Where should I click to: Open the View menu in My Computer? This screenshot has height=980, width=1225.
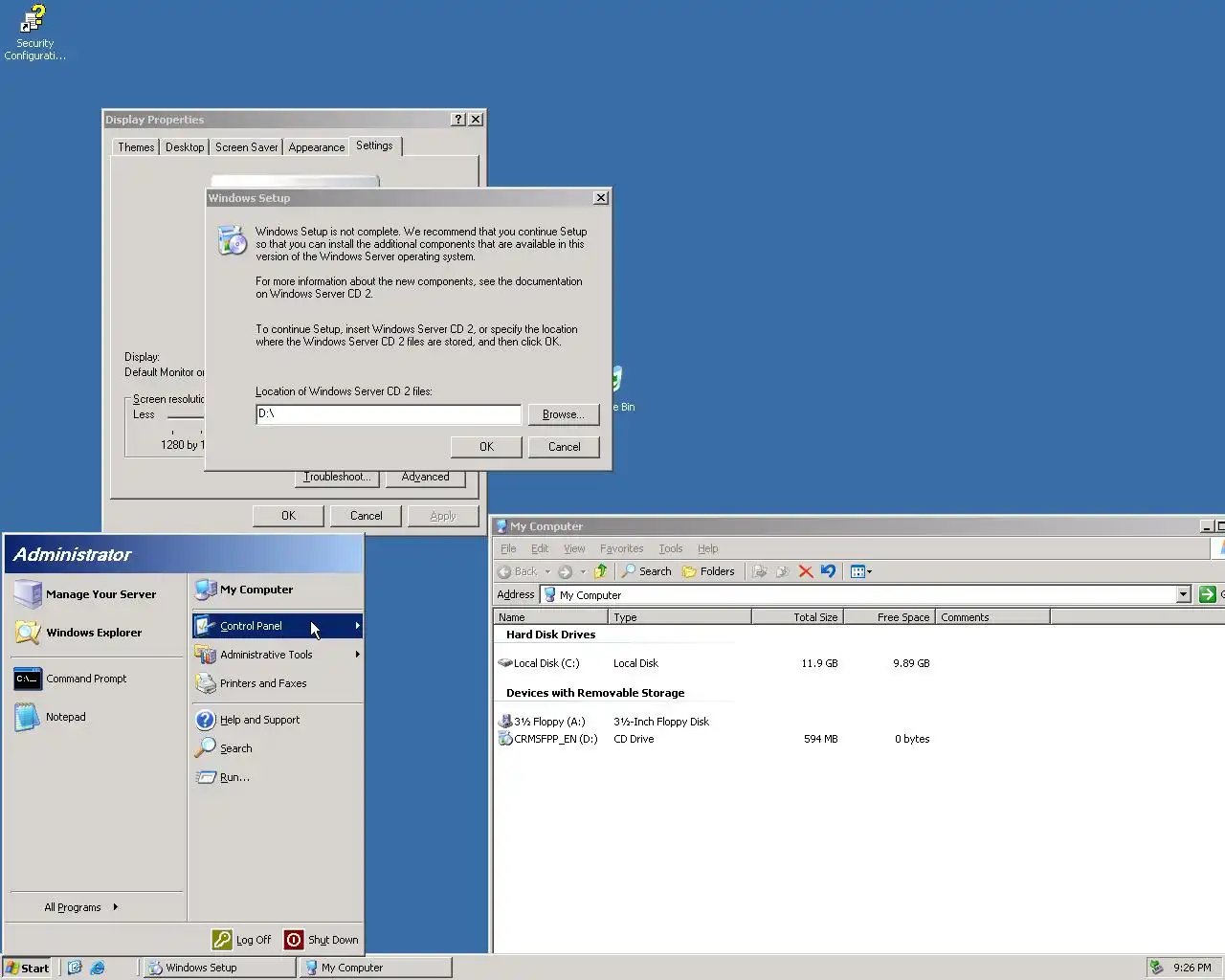574,548
